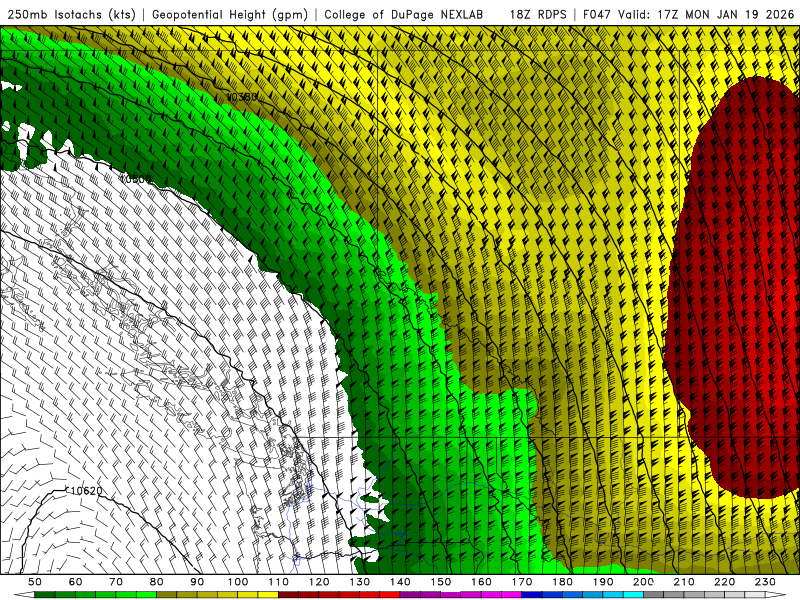Click the 150 value on the color scale
Screen dimensions: 800x600
point(441,582)
